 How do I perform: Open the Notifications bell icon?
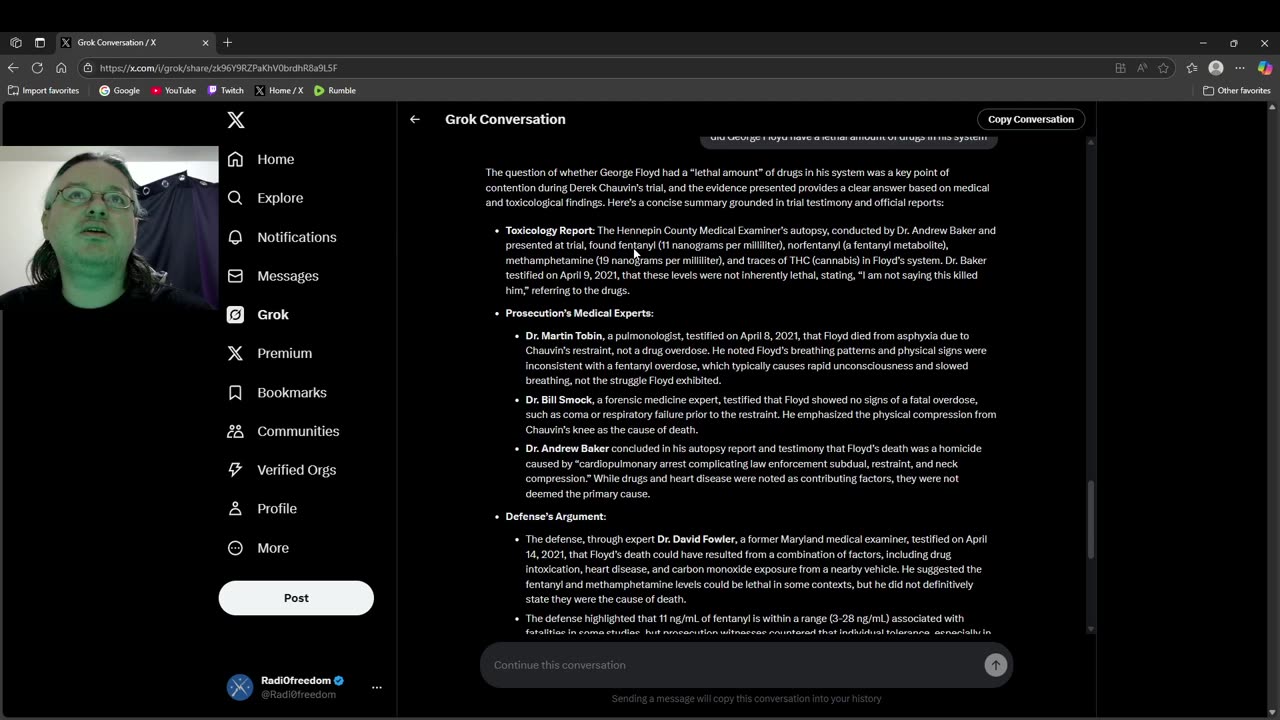(x=235, y=237)
